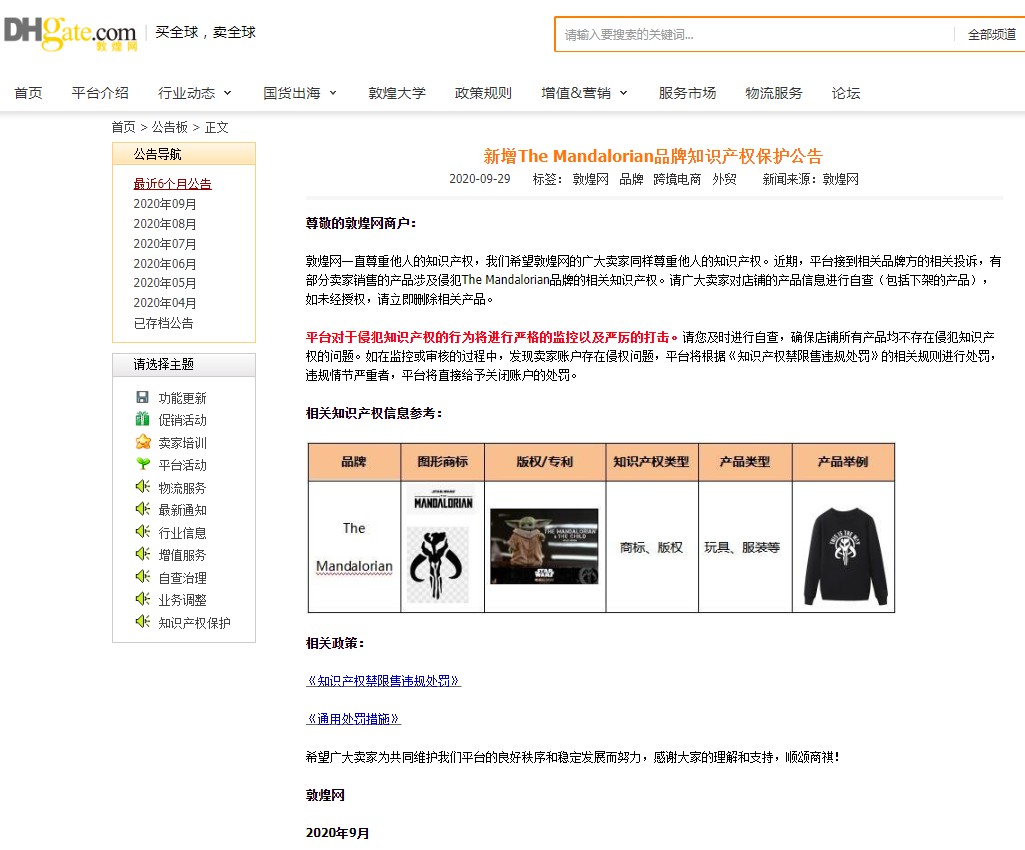1025x850 pixels.
Task: Select the 自查治理 topic
Action: click(x=182, y=578)
